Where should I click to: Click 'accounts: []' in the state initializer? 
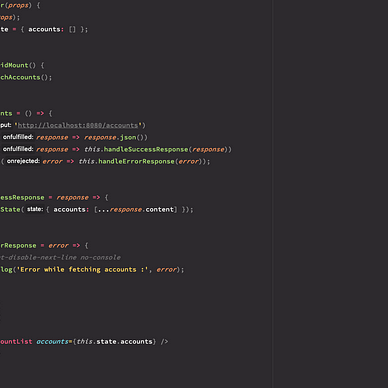(52, 29)
